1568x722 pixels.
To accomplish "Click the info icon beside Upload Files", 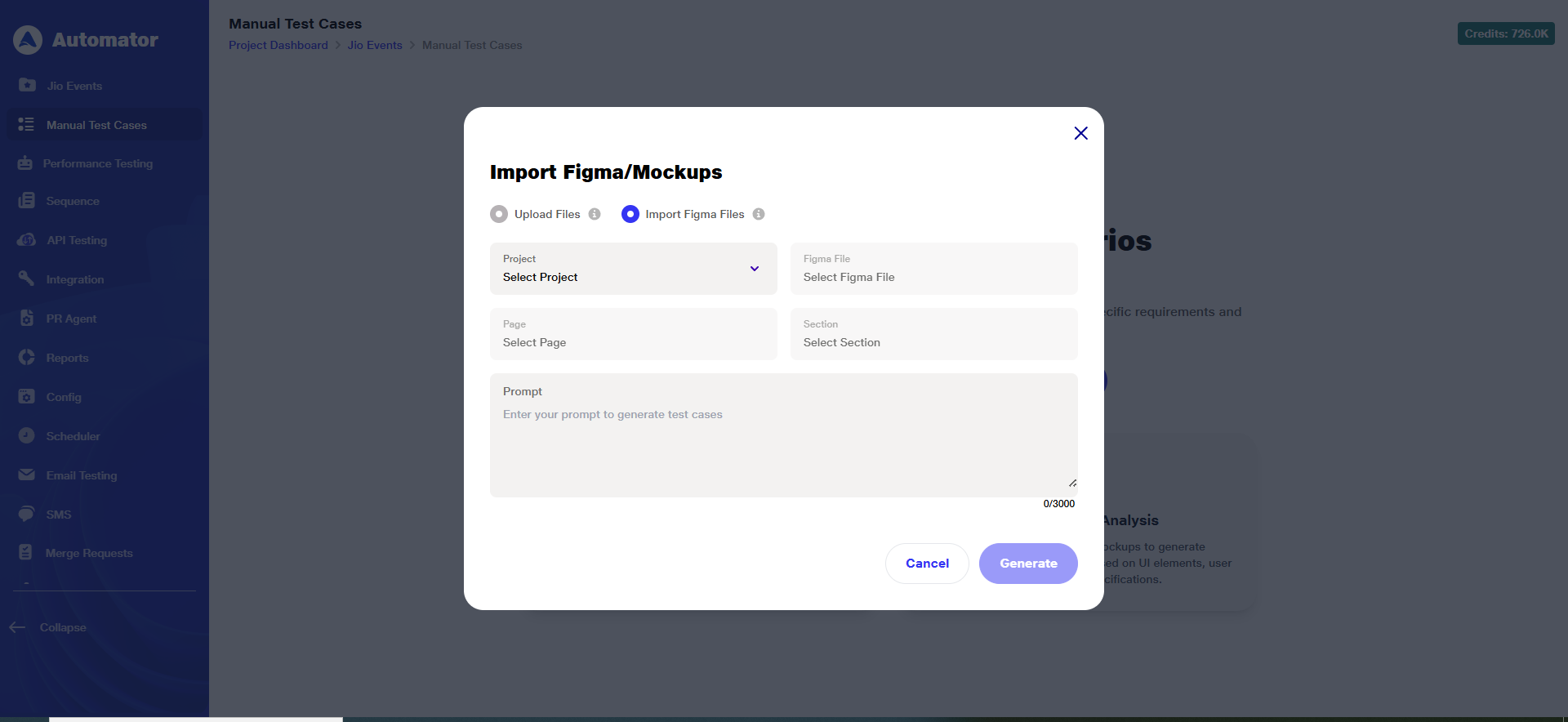I will click(x=595, y=214).
